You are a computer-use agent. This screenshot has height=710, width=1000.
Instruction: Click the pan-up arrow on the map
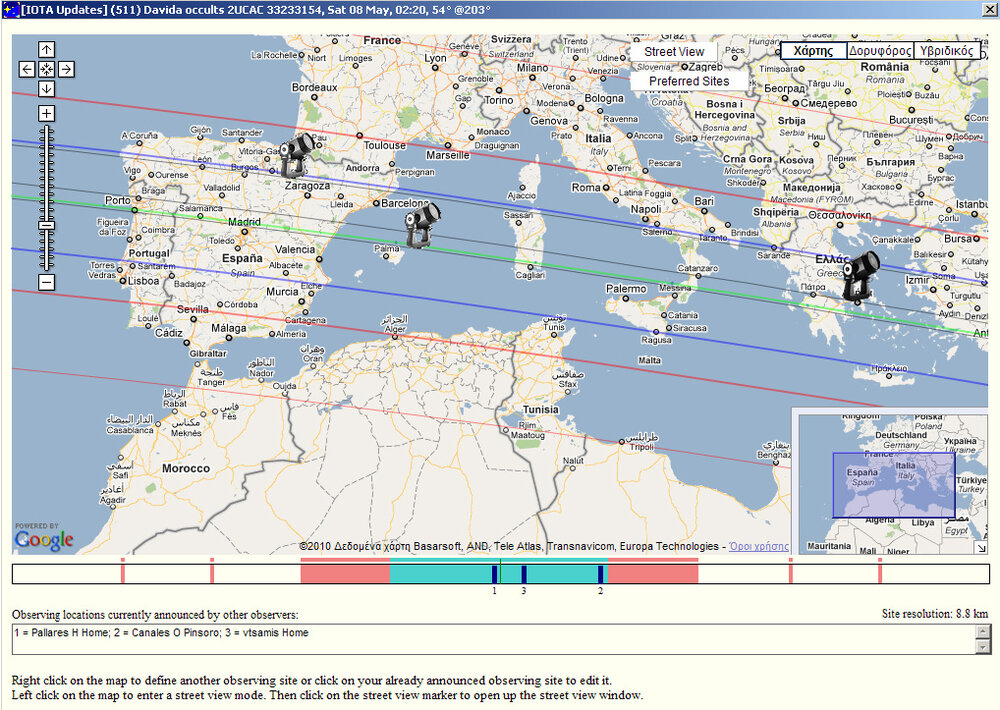tap(45, 48)
